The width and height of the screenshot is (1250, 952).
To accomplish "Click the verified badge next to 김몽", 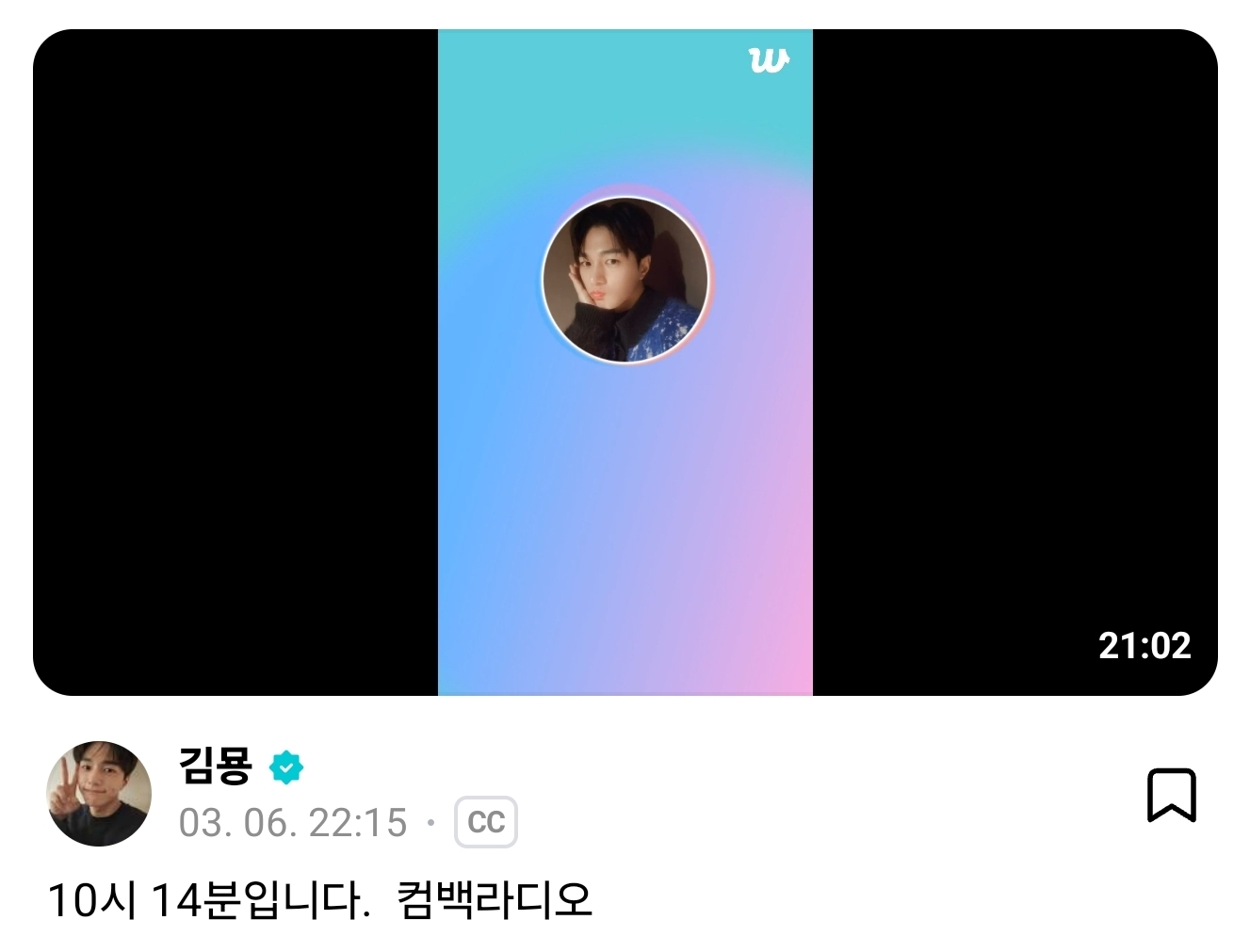I will pos(286,767).
